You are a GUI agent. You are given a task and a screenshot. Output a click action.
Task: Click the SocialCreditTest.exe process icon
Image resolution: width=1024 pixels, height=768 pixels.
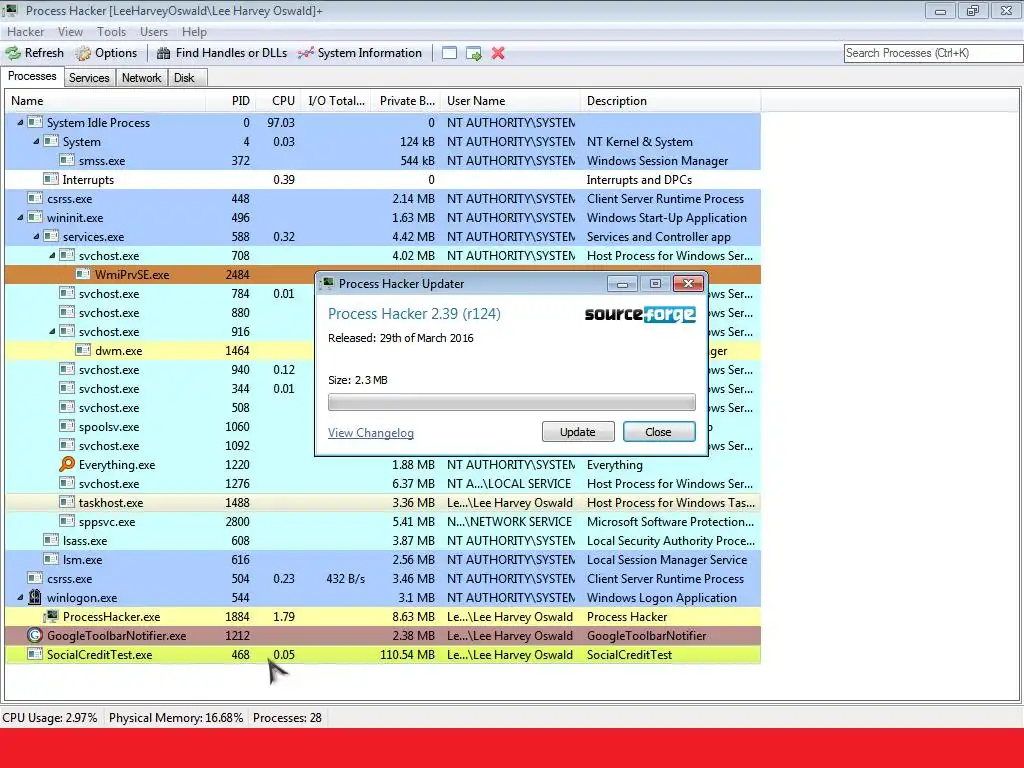[x=35, y=654]
